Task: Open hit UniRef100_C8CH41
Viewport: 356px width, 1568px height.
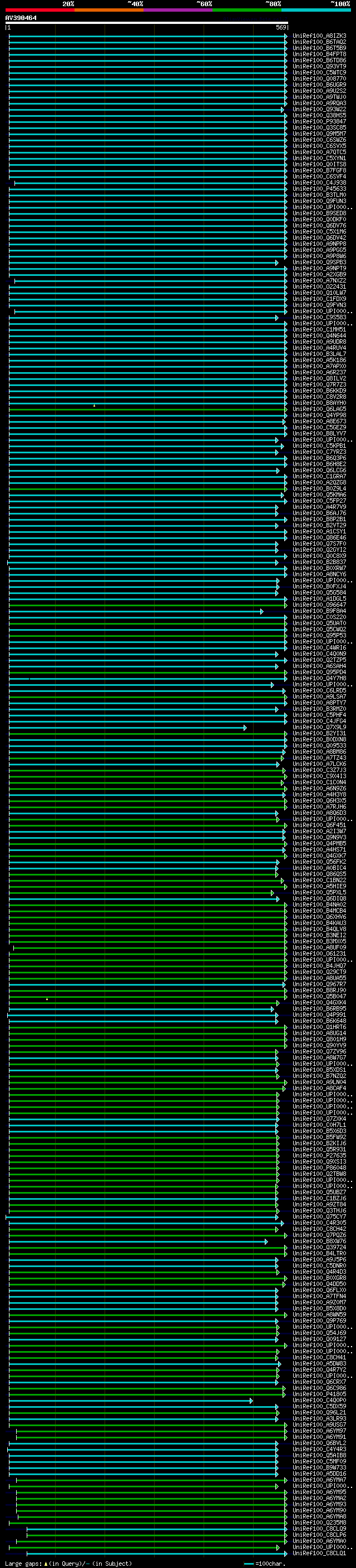Action: pyautogui.click(x=319, y=1358)
